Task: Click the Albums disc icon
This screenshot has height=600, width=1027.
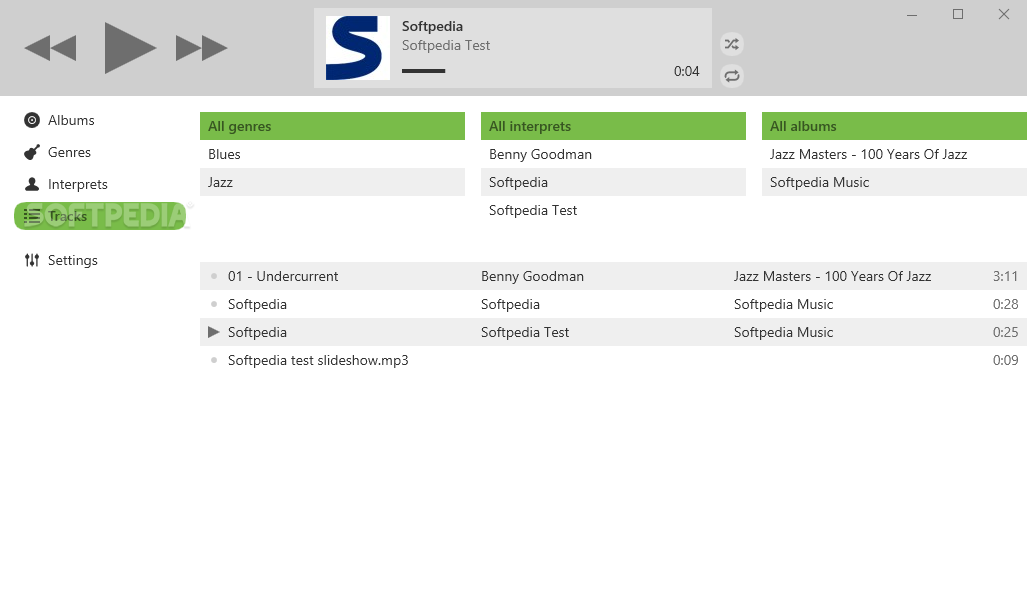Action: tap(32, 120)
